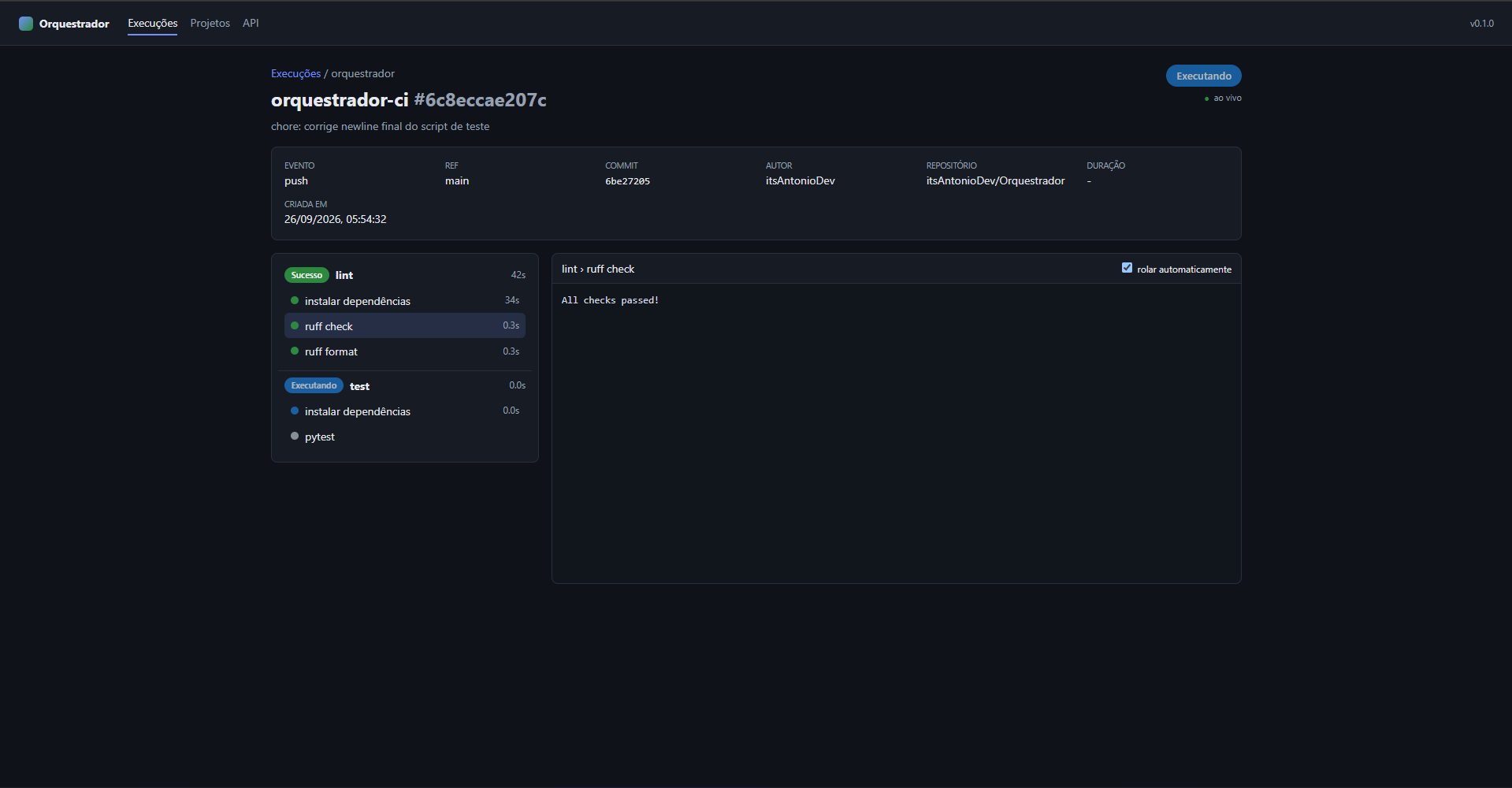Click the green status dot of ruff check
This screenshot has width=1512, height=788.
[x=295, y=325]
